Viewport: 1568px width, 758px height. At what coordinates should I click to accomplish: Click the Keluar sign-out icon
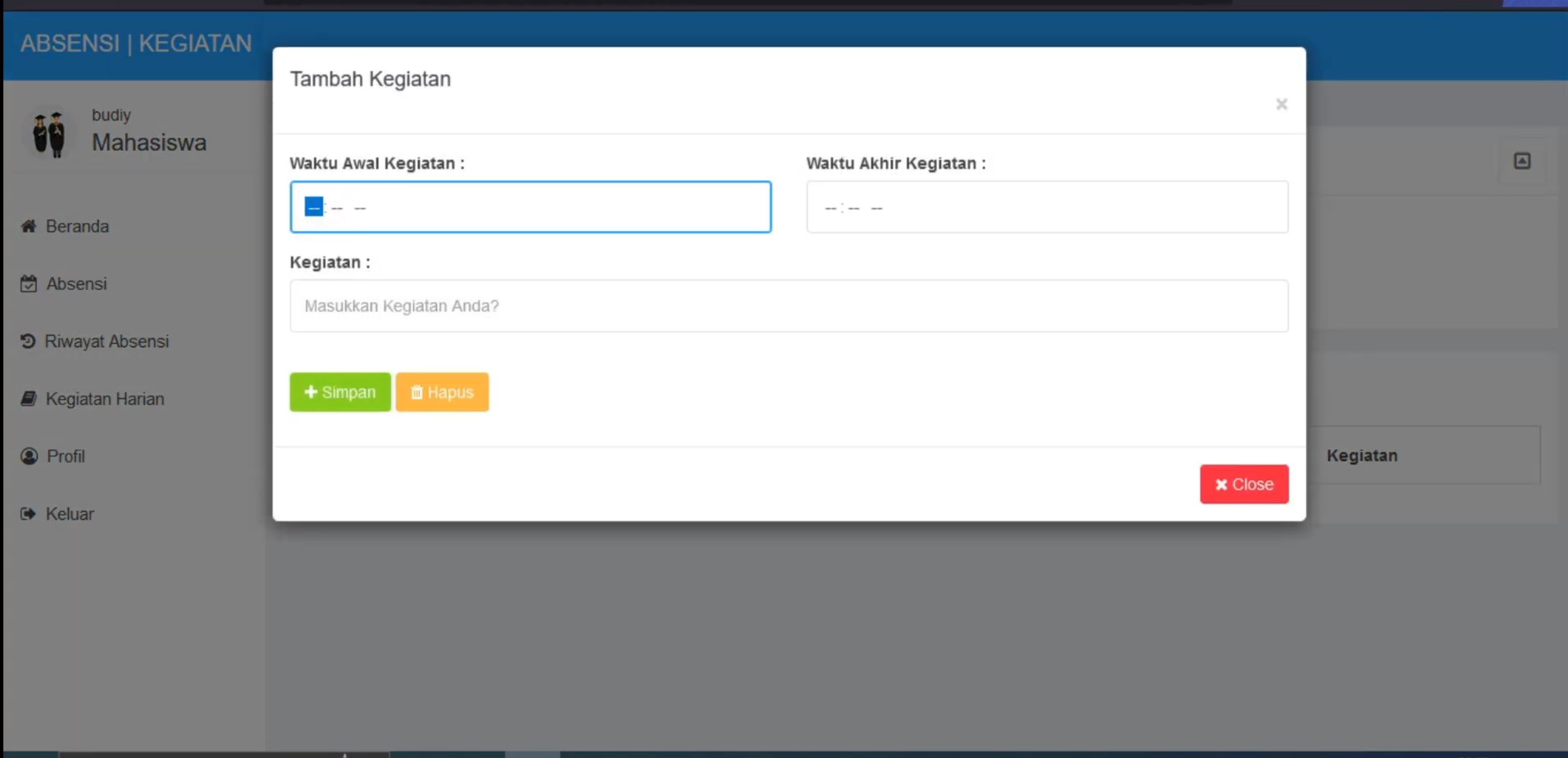(28, 514)
